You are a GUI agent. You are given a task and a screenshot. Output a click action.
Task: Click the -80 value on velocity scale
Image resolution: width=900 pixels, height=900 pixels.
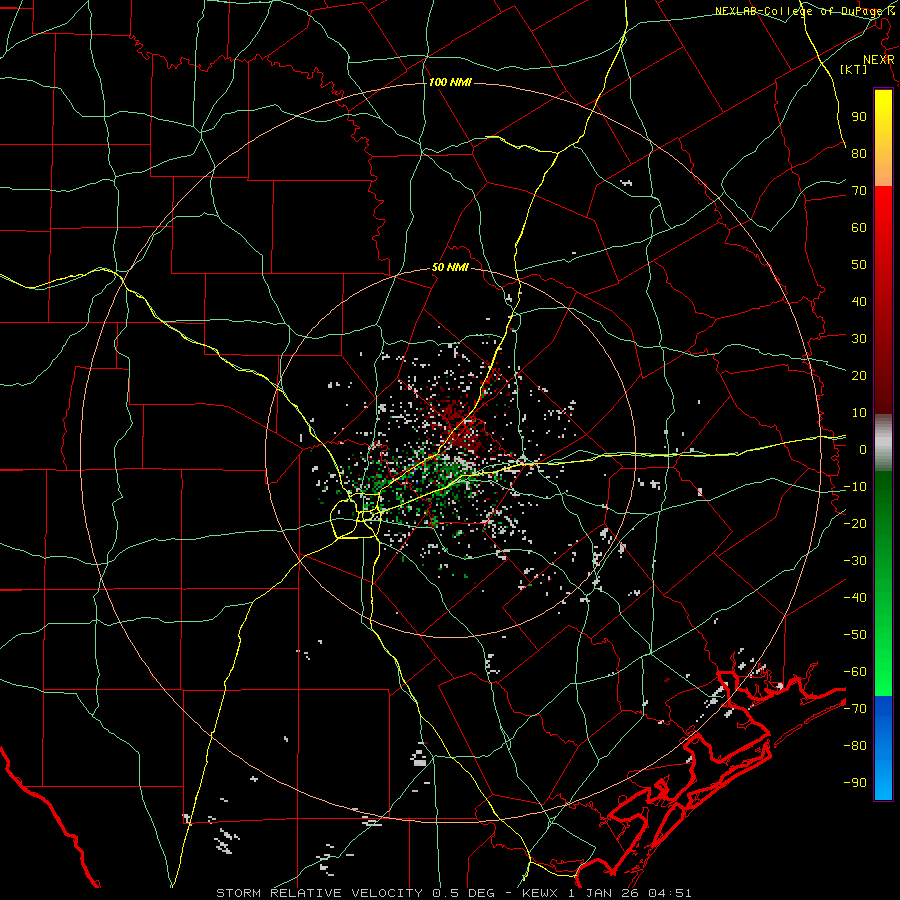pyautogui.click(x=855, y=746)
